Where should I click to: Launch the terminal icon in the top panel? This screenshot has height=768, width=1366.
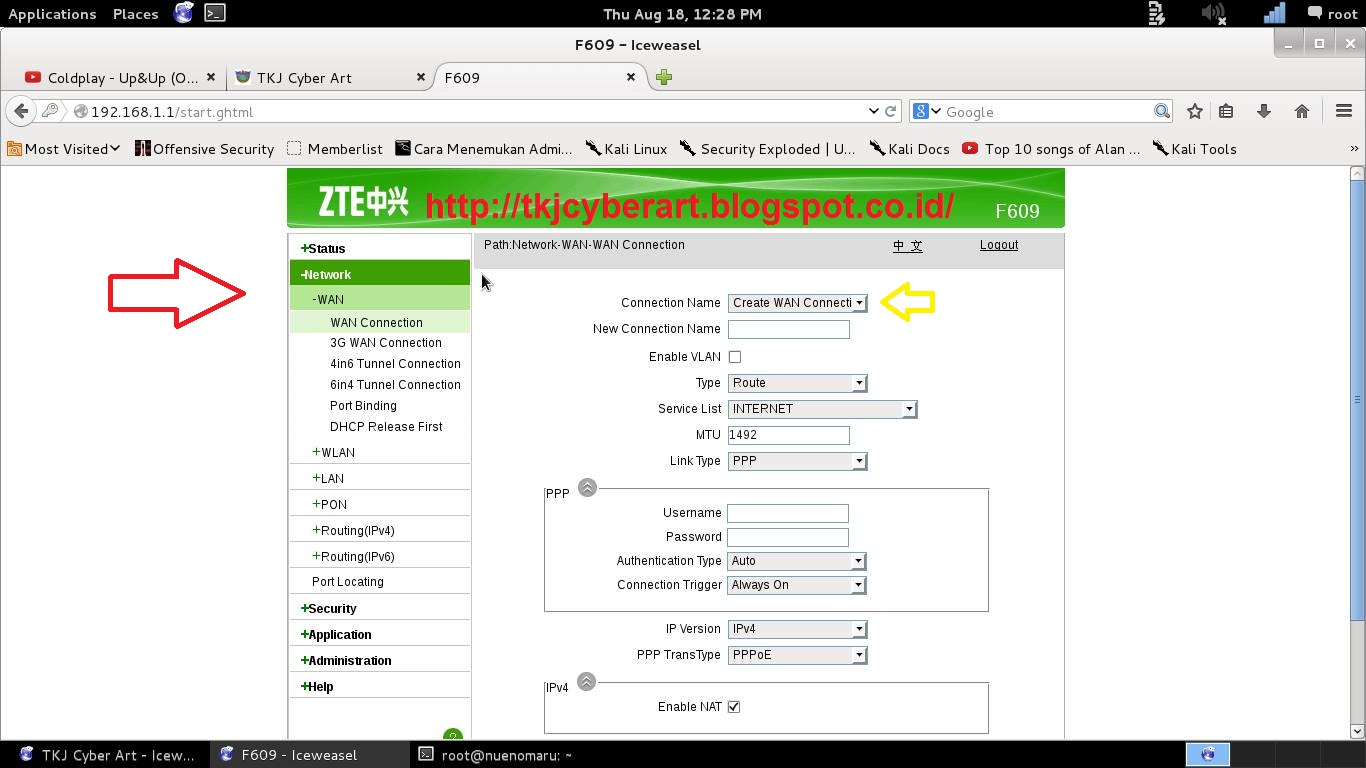tap(214, 13)
